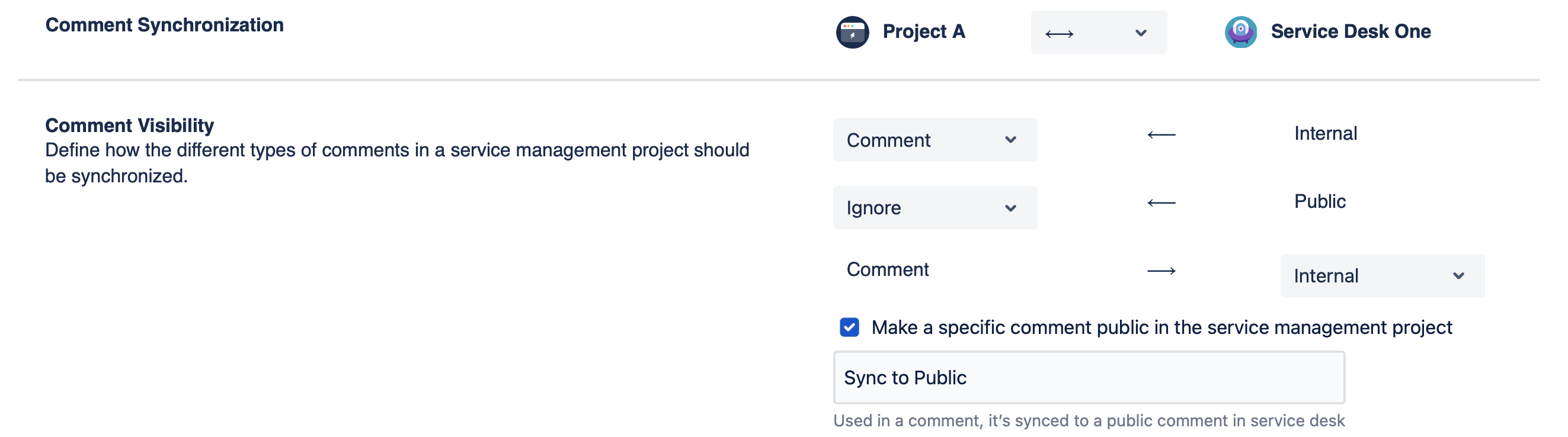Click the Service Desk One project icon
Image resolution: width=1568 pixels, height=437 pixels.
pos(1241,32)
